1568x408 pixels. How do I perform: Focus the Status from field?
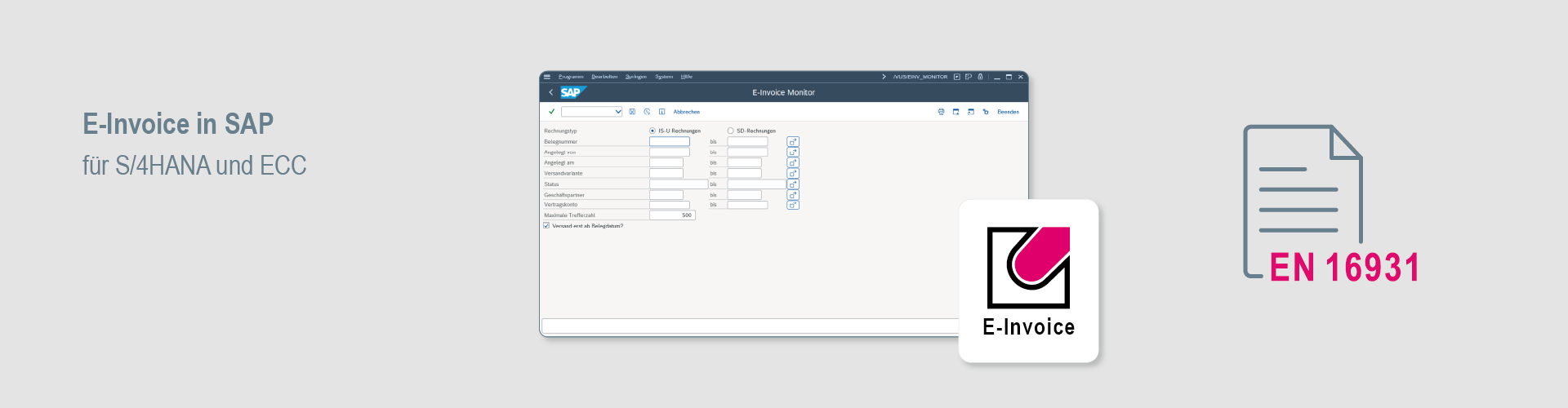(679, 184)
